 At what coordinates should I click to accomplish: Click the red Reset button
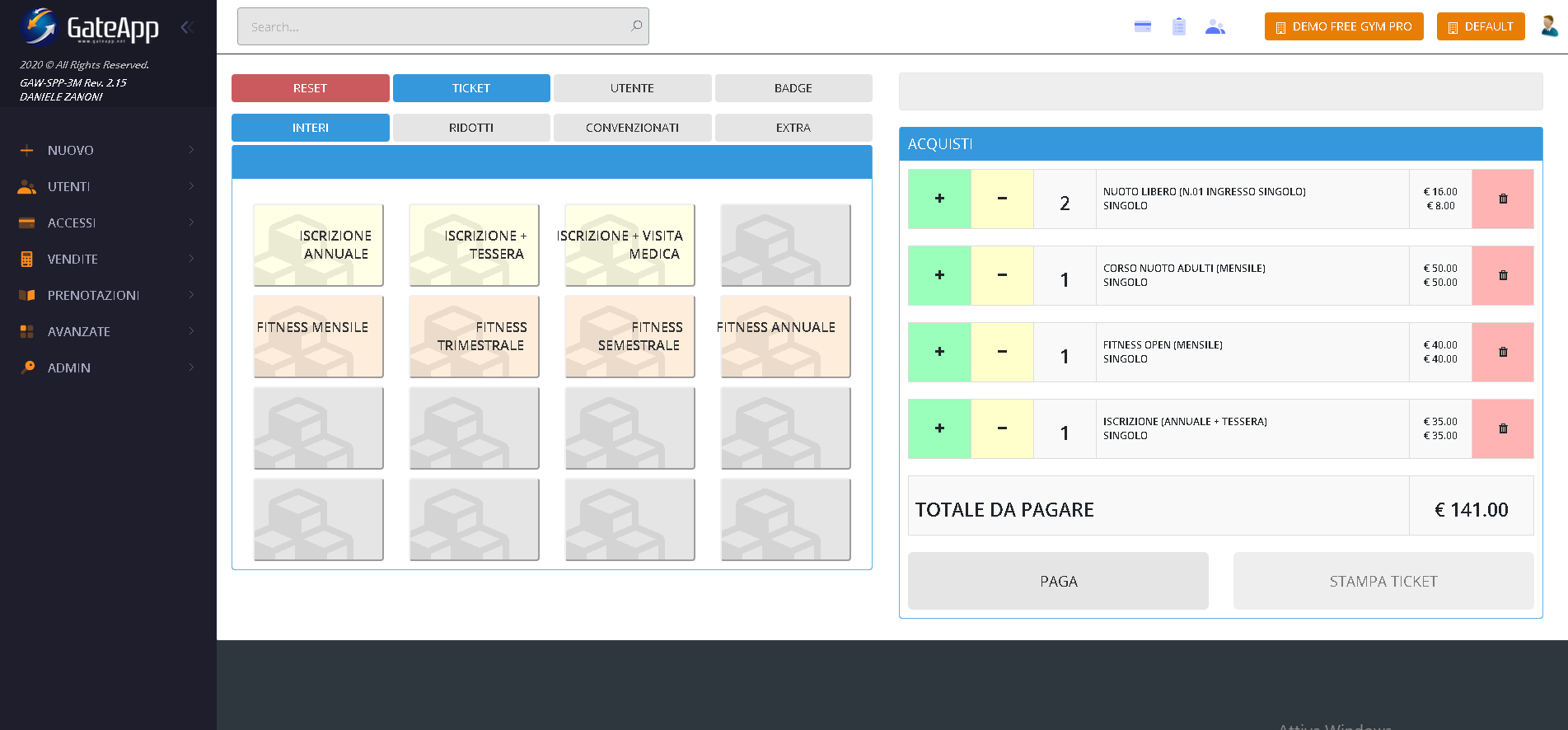(x=310, y=88)
